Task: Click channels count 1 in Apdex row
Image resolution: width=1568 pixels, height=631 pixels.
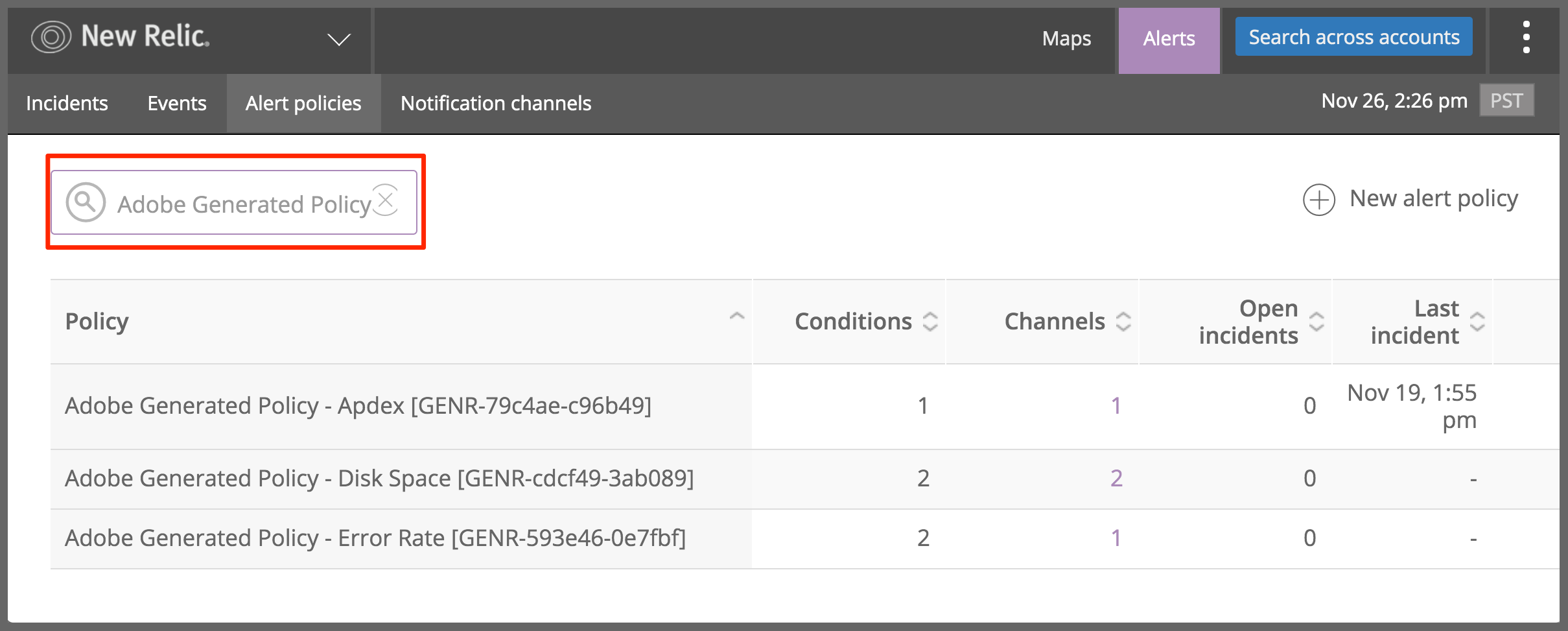Action: coord(1116,406)
